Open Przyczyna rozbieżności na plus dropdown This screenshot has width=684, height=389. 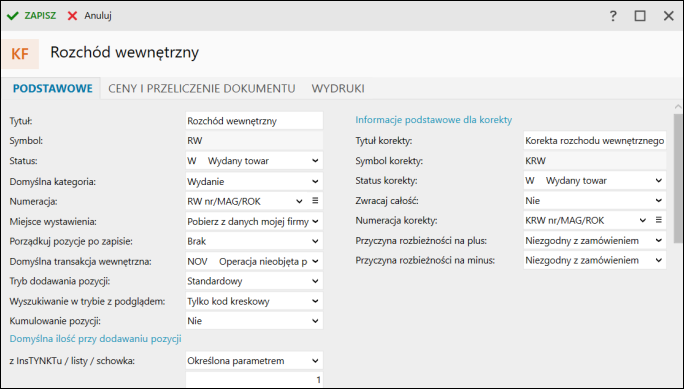coord(595,240)
